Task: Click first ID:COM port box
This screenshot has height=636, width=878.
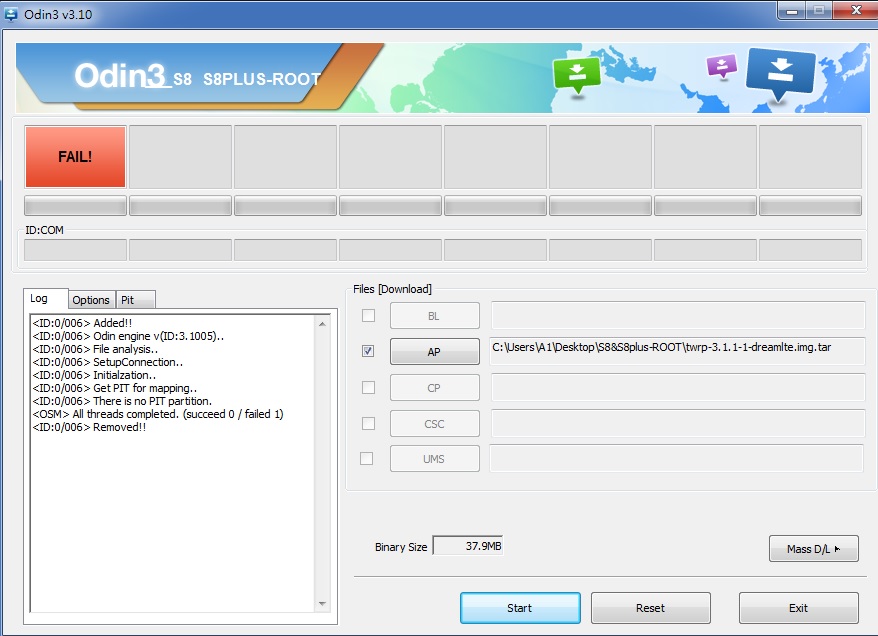Action: pos(75,250)
